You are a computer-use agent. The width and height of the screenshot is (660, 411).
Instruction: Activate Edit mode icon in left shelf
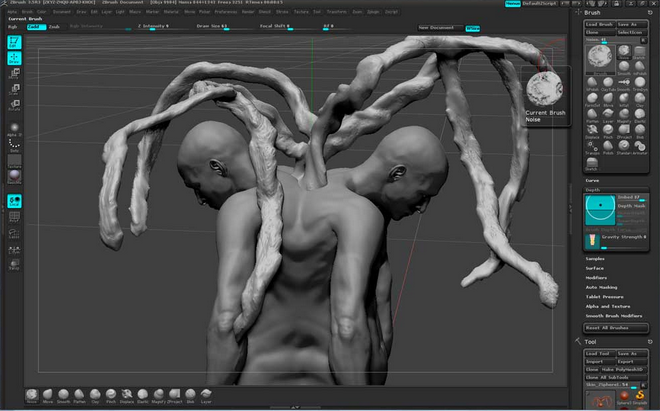(x=15, y=44)
